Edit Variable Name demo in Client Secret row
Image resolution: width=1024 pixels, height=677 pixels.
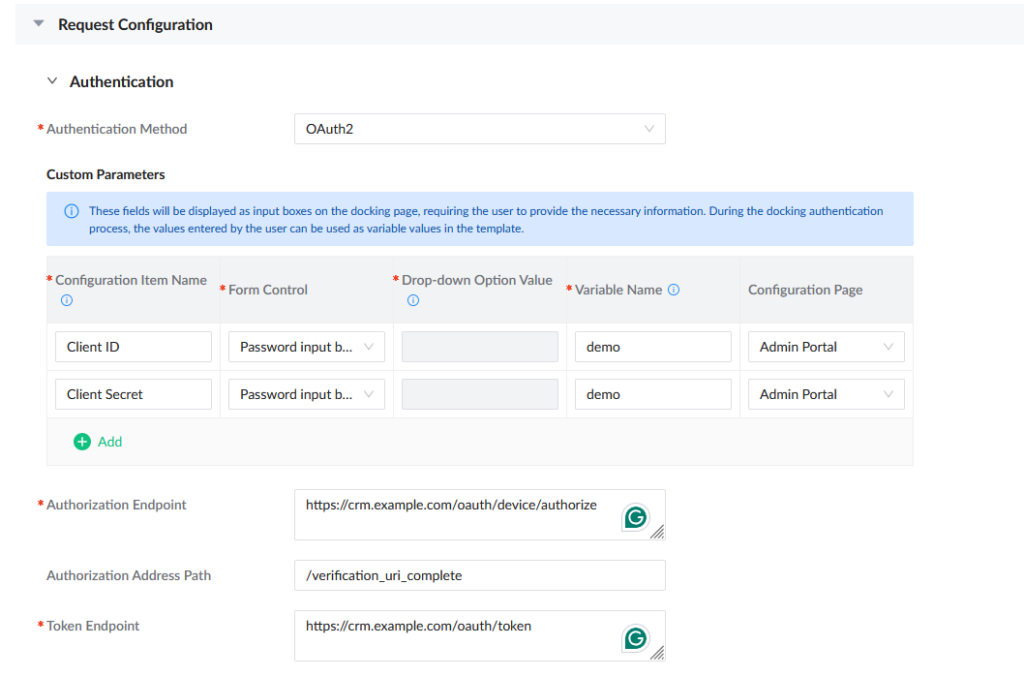coord(652,394)
